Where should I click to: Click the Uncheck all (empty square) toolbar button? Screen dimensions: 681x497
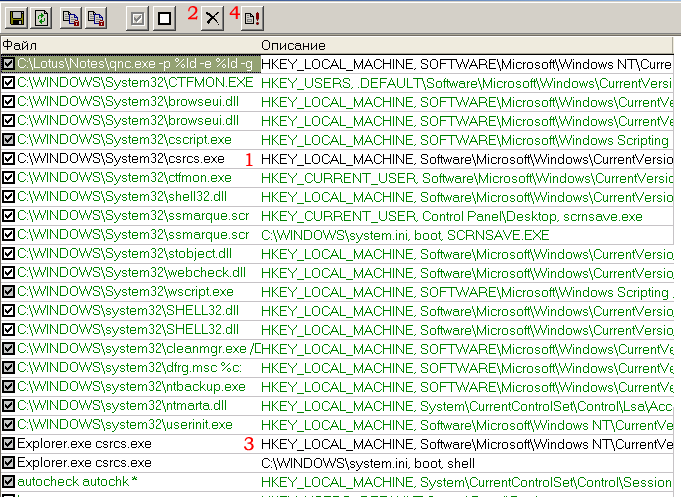click(x=165, y=18)
